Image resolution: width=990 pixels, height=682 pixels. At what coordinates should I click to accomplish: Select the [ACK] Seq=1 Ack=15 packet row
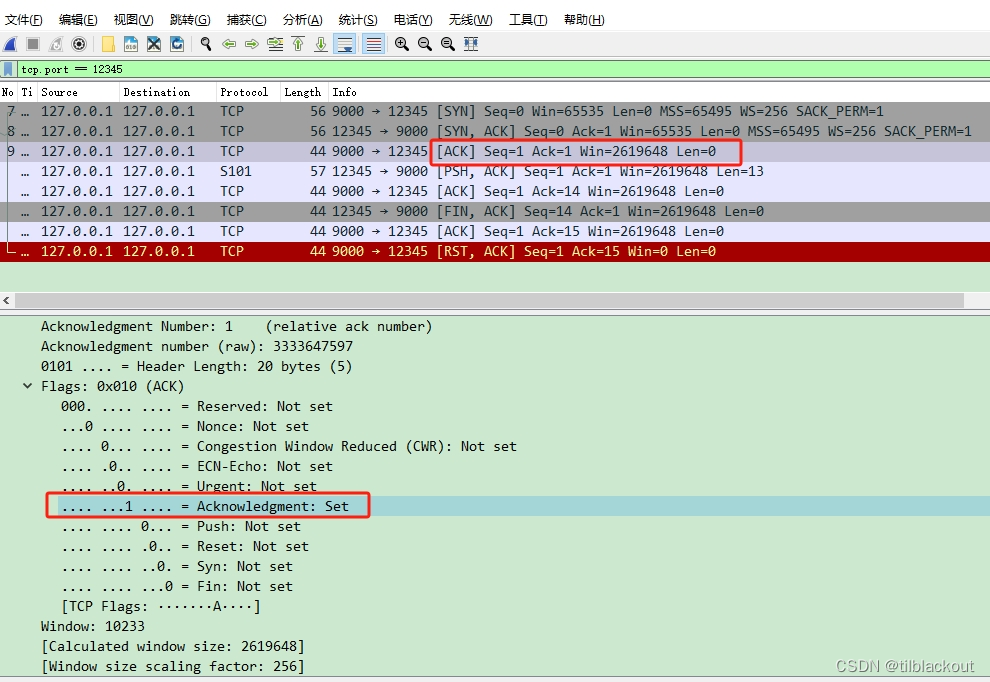(495, 232)
